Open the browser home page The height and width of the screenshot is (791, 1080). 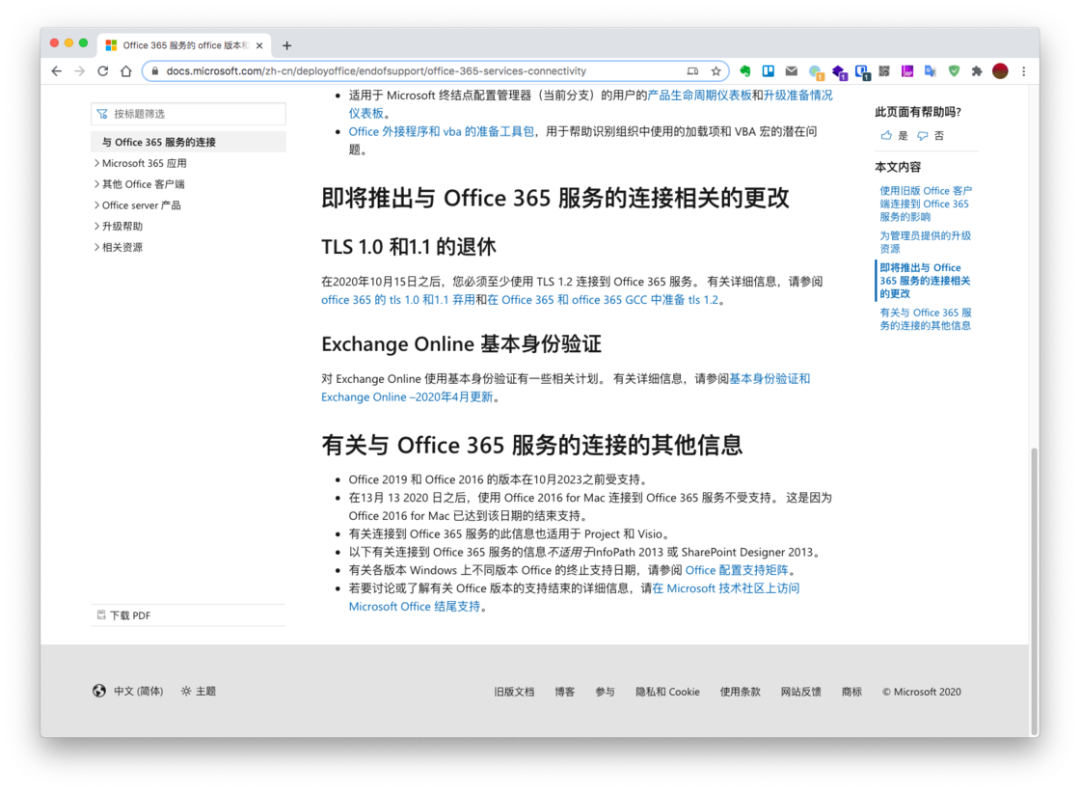[126, 71]
